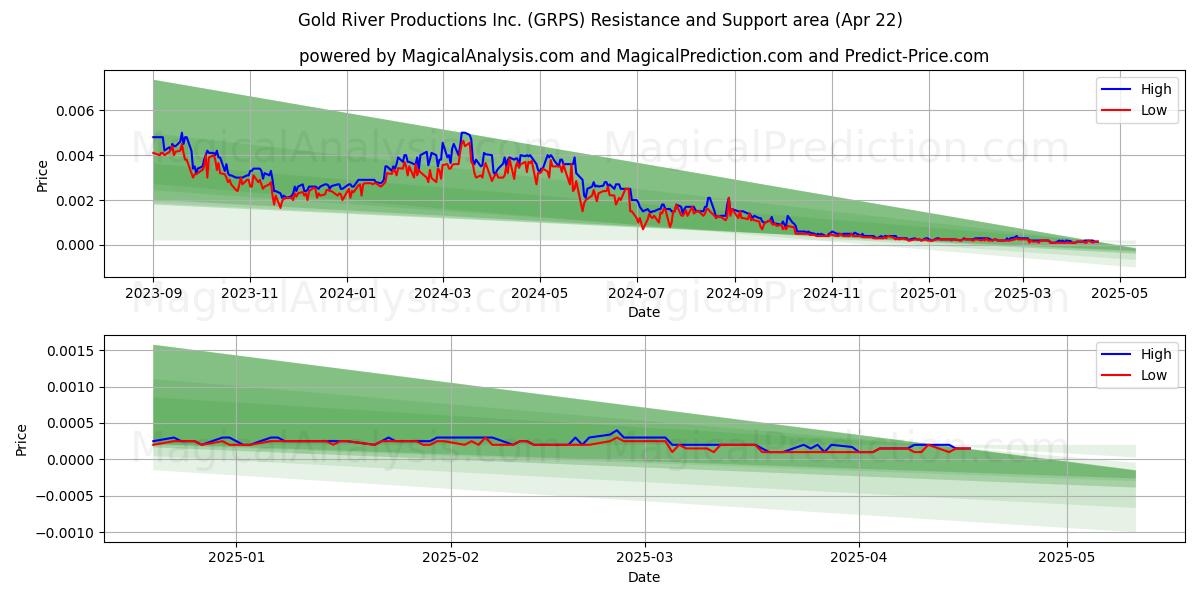Click 2025-01 tick label on lower chart
1200x600 pixels.
(237, 559)
